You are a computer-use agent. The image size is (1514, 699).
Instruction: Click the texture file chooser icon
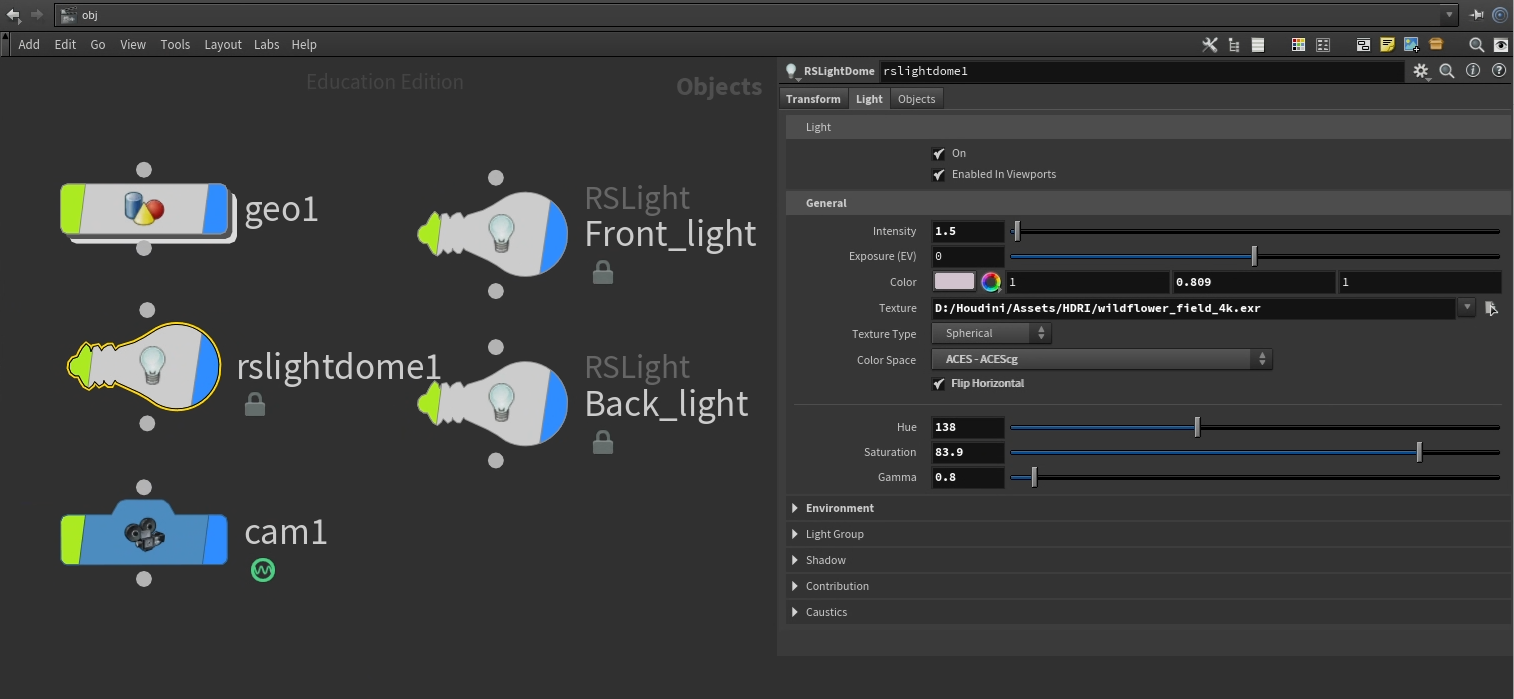pos(1491,308)
